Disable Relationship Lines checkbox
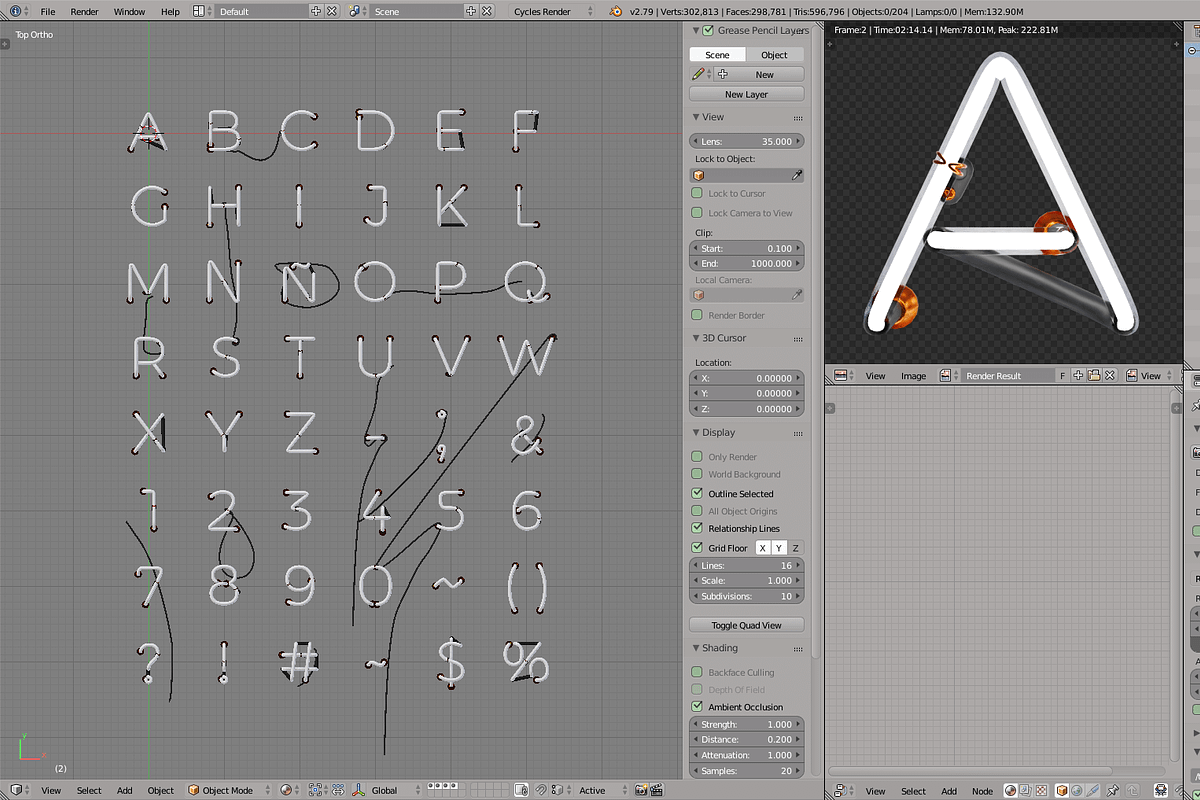Viewport: 1200px width, 800px height. tap(697, 528)
